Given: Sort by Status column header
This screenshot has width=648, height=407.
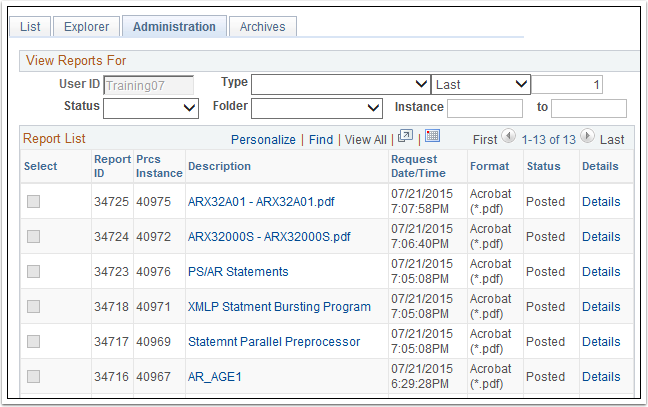Looking at the screenshot, I should [543, 166].
